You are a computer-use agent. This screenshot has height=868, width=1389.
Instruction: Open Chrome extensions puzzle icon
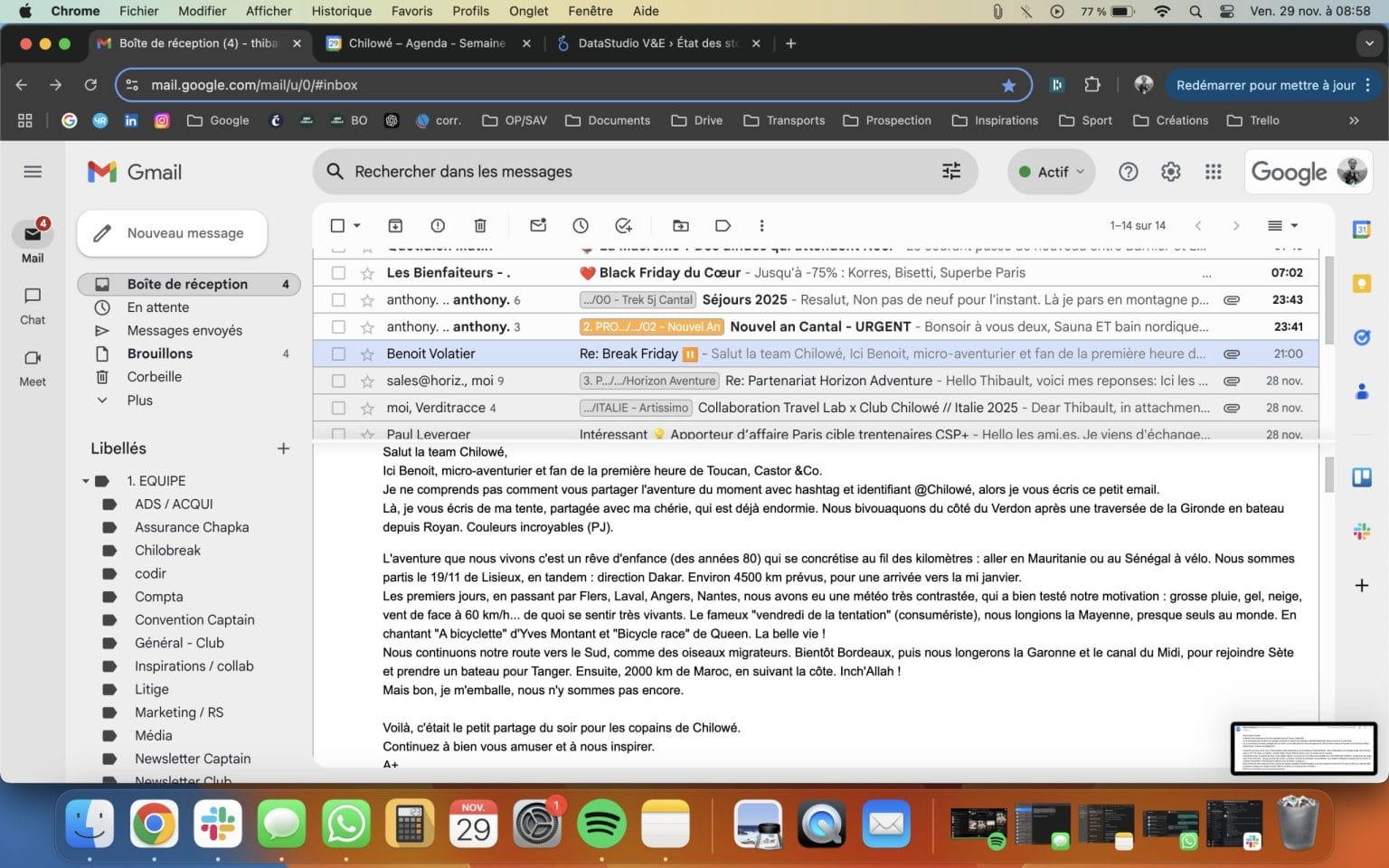[x=1092, y=85]
